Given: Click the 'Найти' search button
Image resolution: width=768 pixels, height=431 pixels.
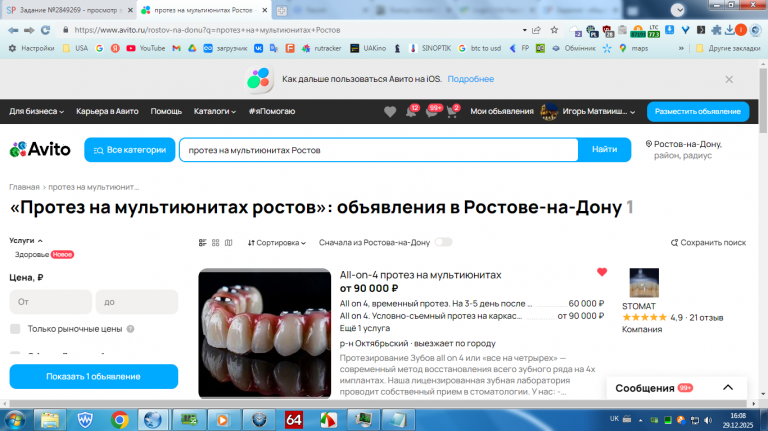Looking at the screenshot, I should [604, 150].
